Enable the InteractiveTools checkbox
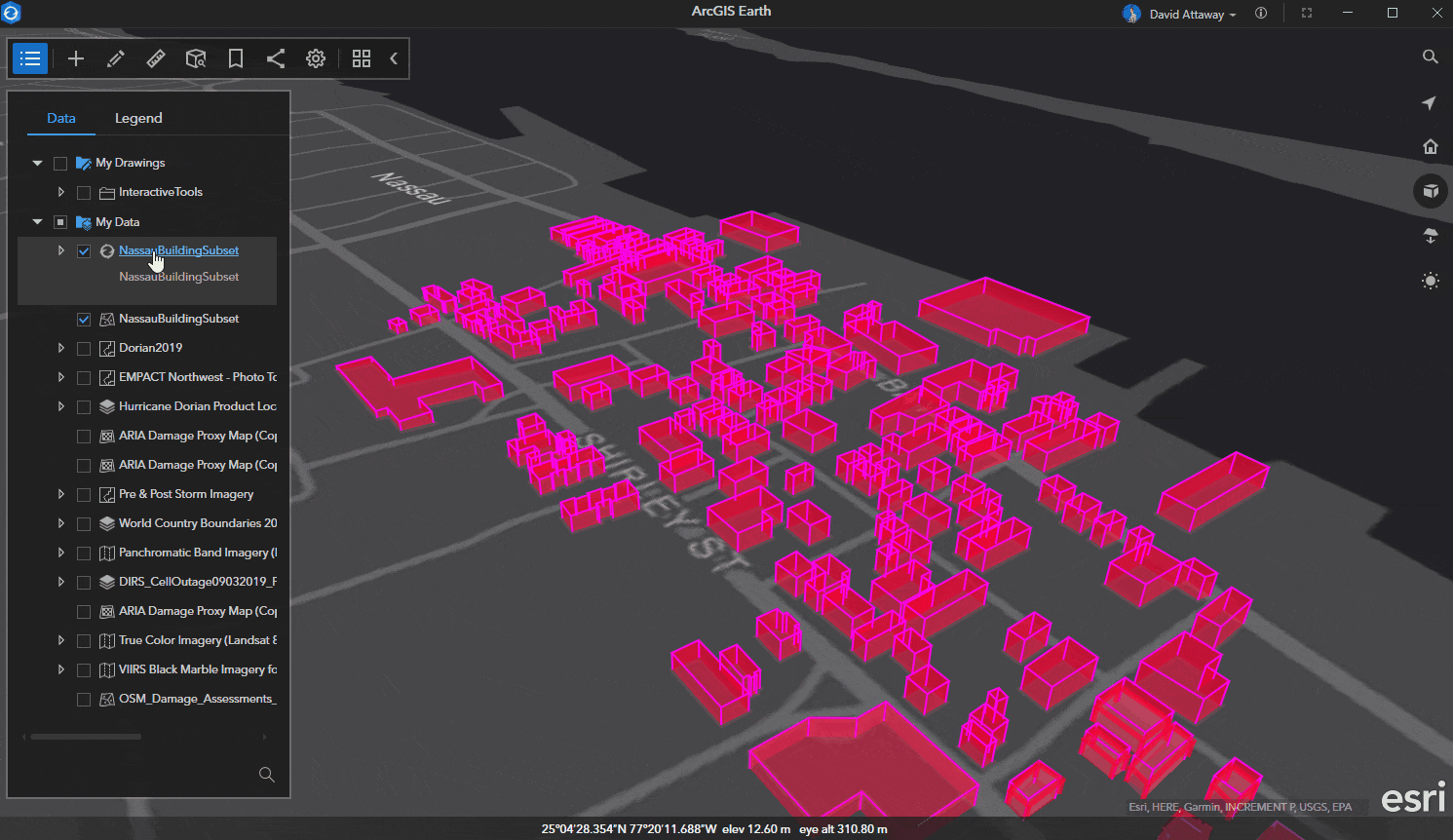The image size is (1453, 840). click(x=84, y=193)
